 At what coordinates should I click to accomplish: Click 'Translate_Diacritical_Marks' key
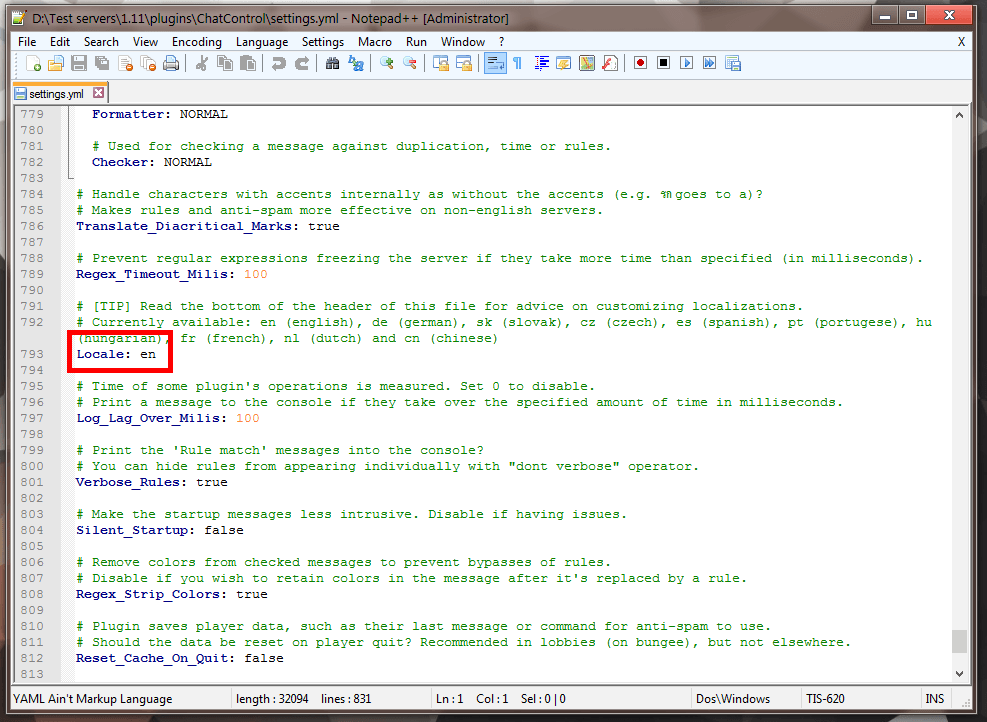click(x=184, y=227)
